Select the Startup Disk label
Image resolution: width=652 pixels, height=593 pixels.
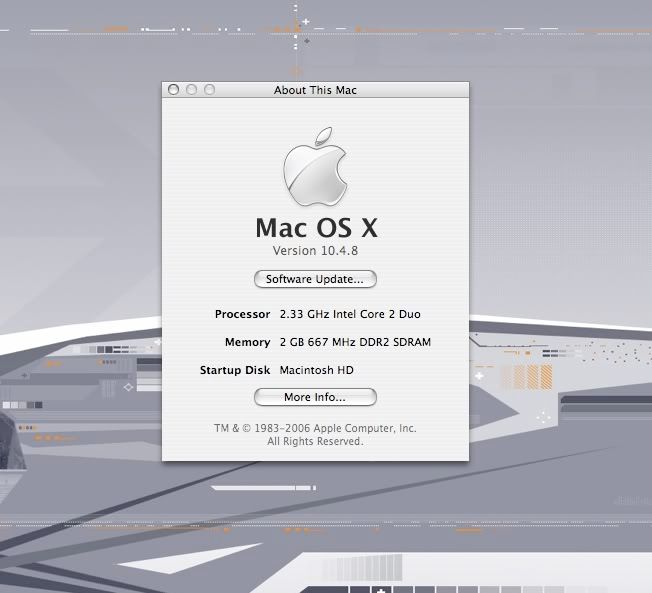235,370
